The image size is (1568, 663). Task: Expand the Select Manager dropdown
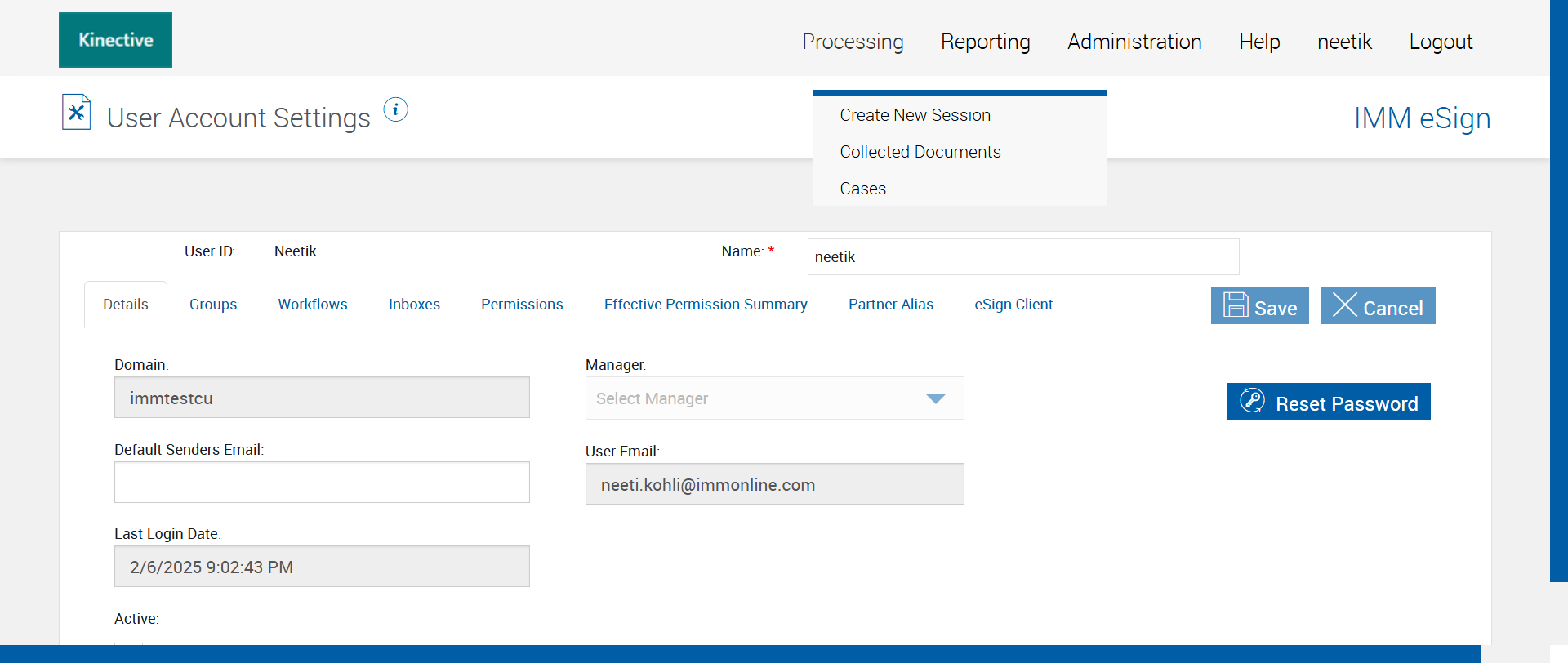click(935, 398)
